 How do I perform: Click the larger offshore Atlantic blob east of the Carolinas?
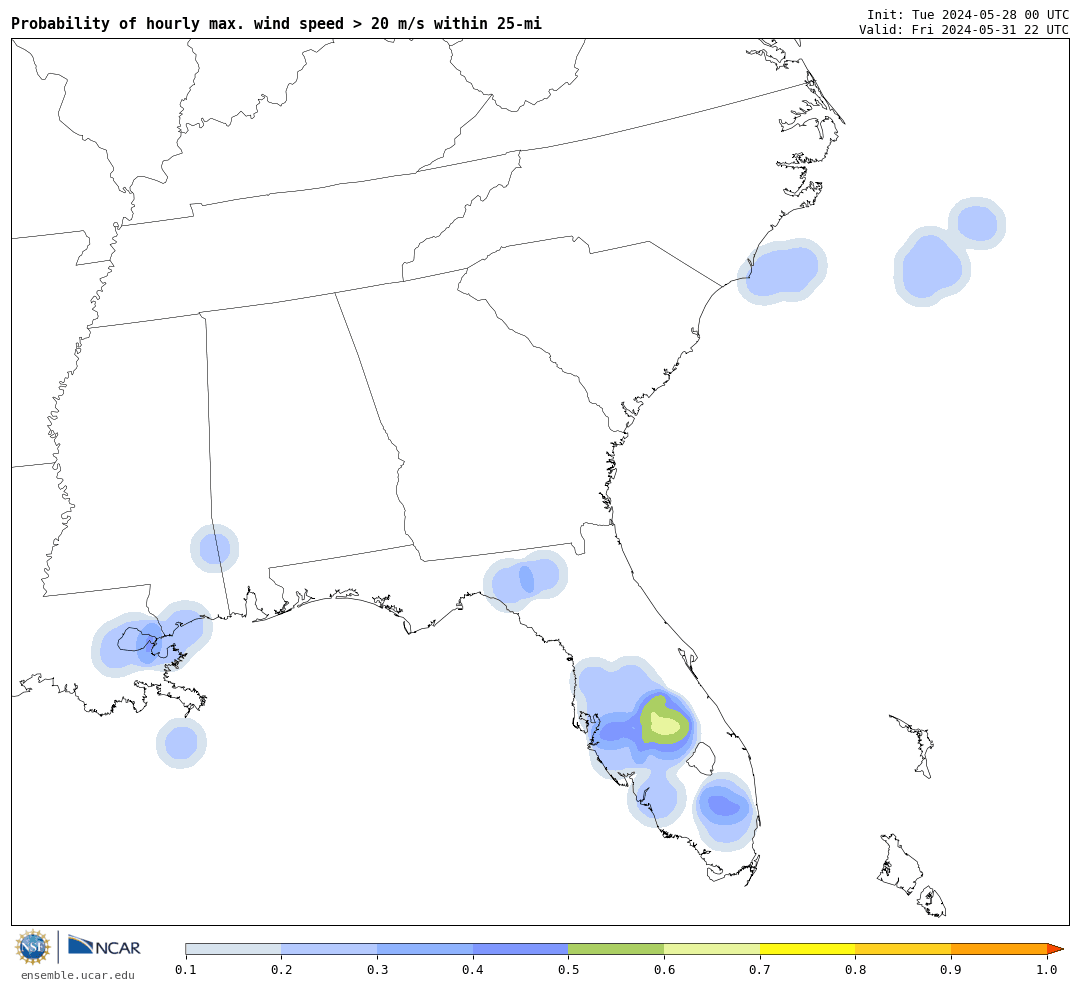click(x=932, y=267)
